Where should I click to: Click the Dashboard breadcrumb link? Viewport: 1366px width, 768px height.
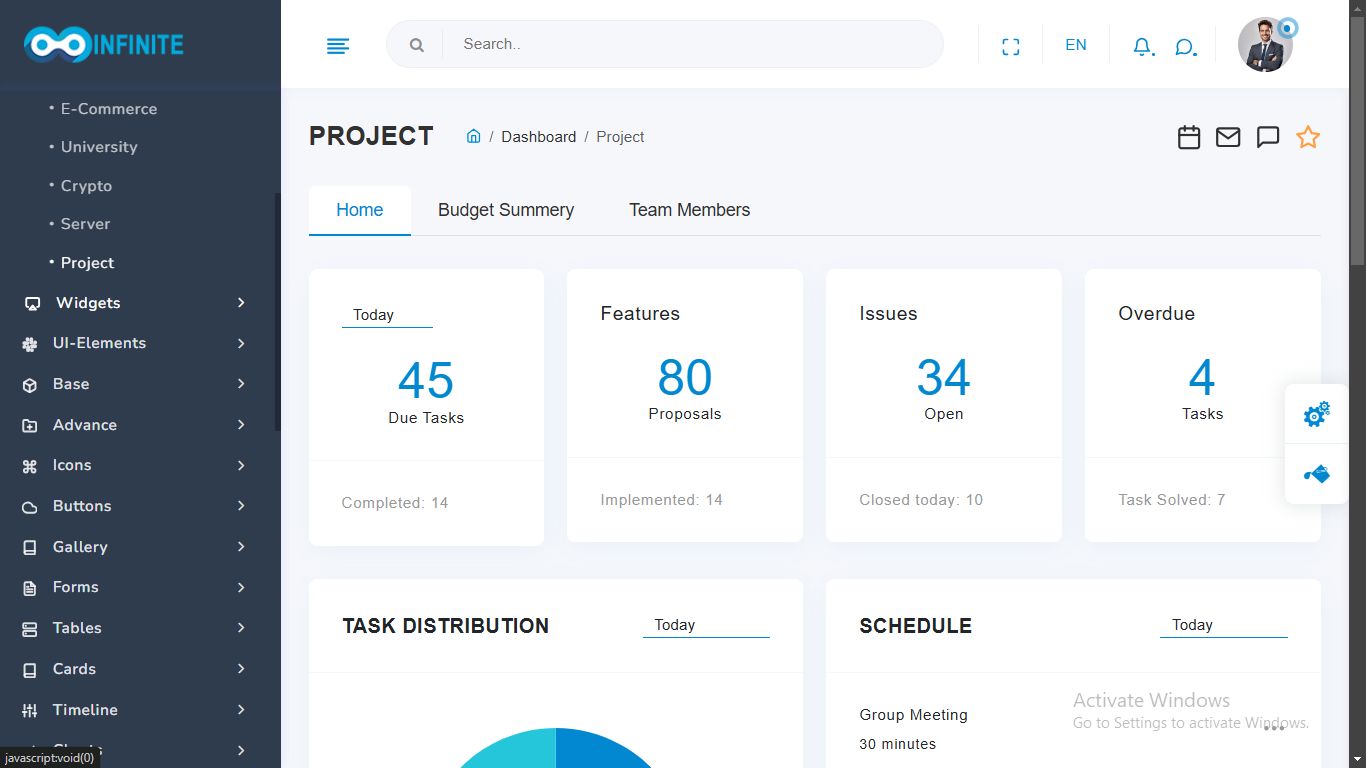[x=538, y=137]
